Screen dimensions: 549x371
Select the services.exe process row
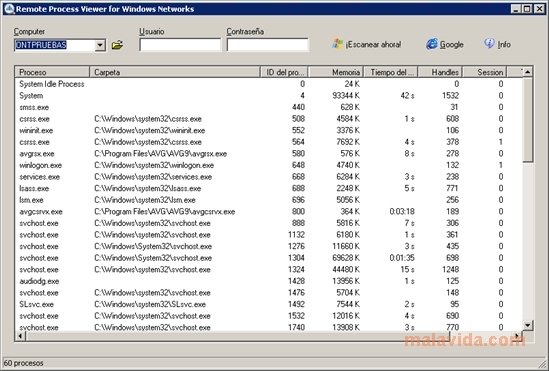(x=269, y=176)
